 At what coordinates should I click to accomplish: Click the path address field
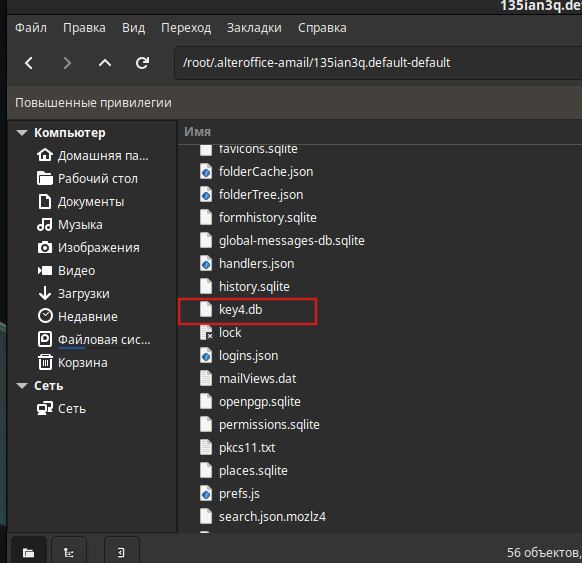[378, 63]
